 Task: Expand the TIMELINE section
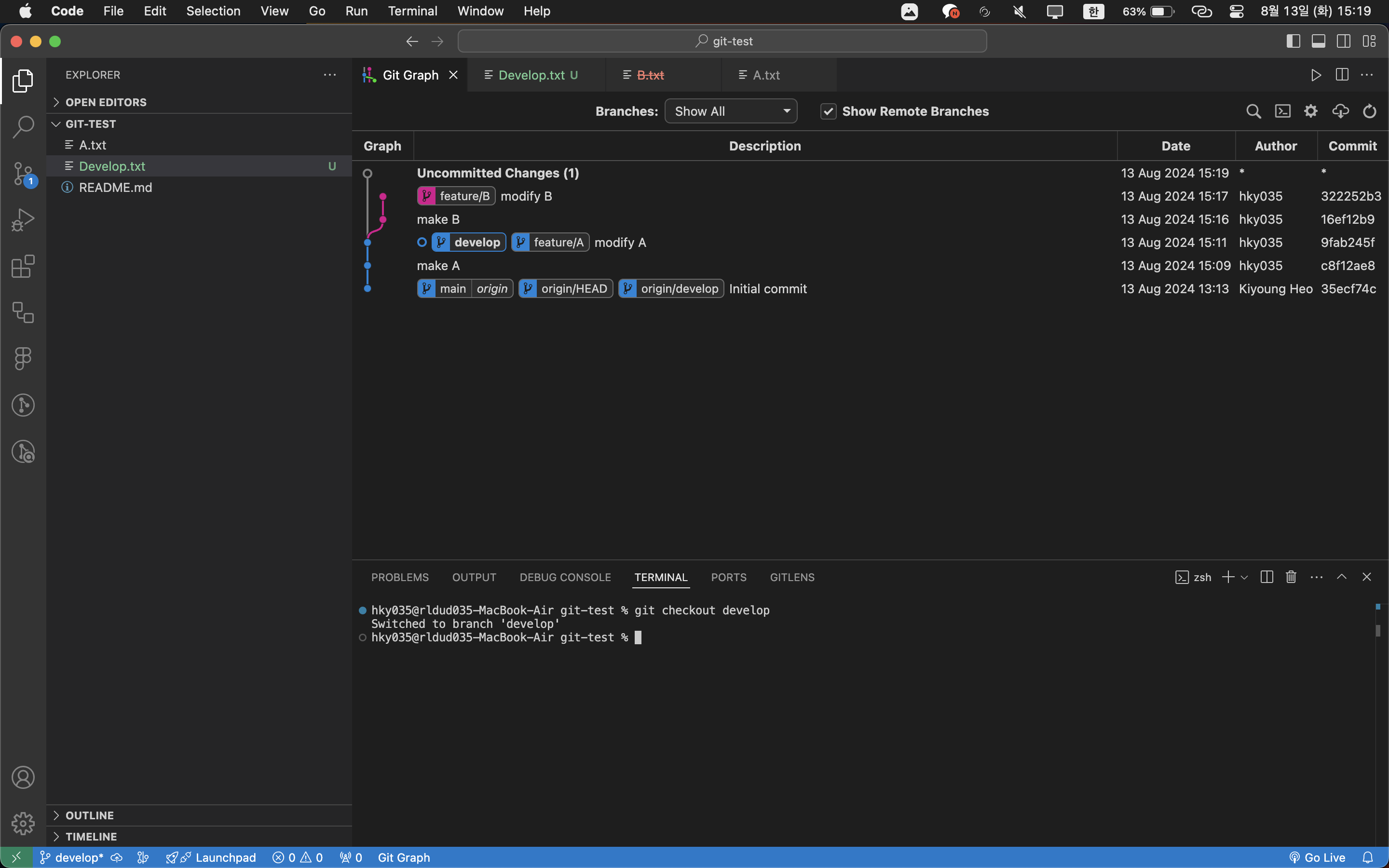(199, 837)
